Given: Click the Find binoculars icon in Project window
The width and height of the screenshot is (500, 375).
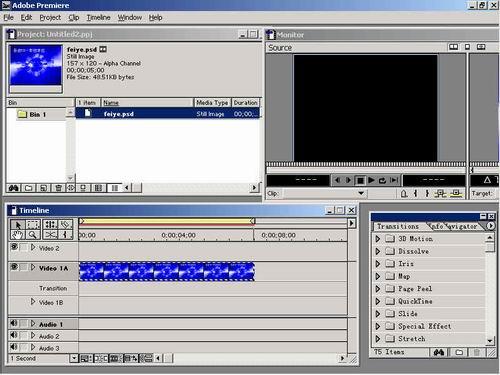Looking at the screenshot, I should point(14,188).
